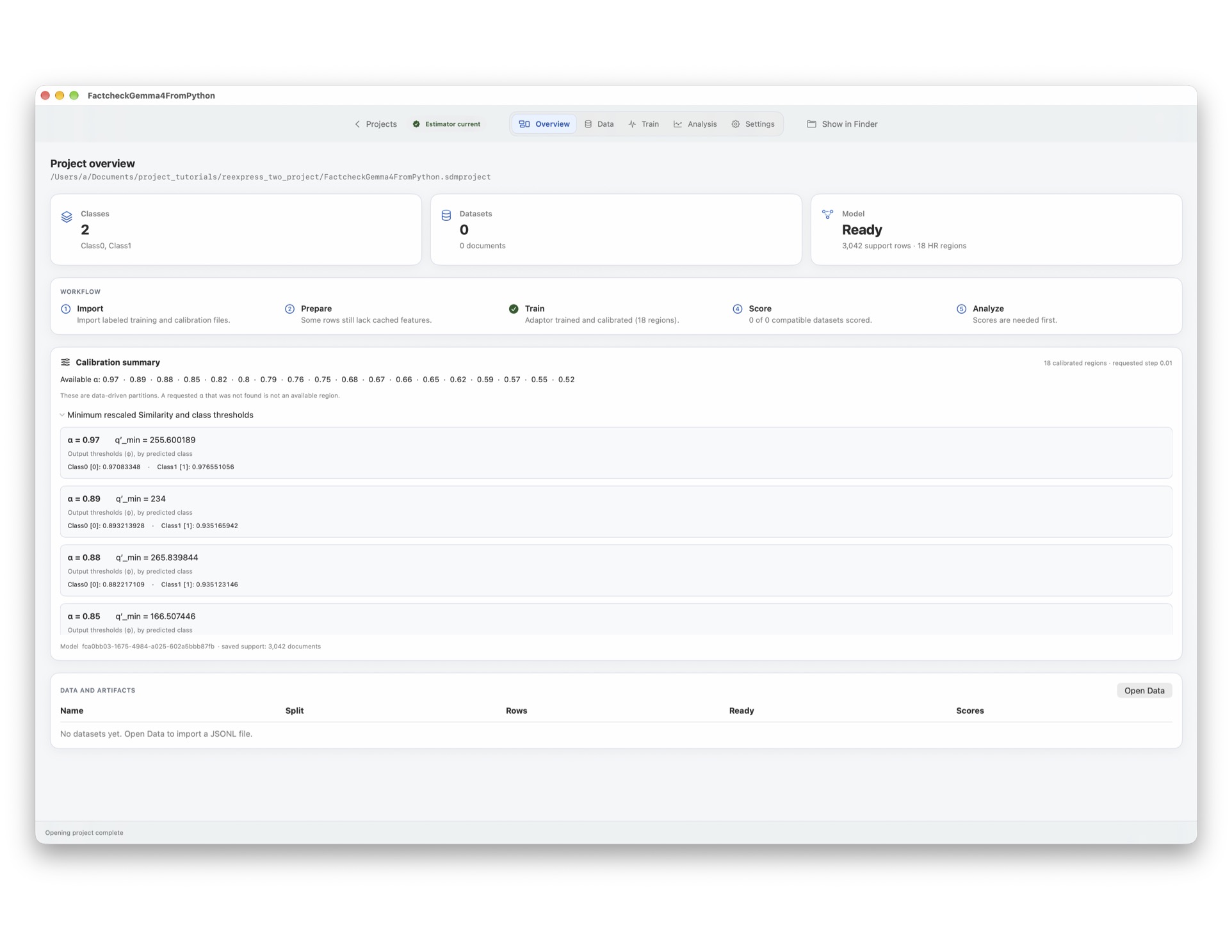Click 'Opening project complete' status bar text

84,833
